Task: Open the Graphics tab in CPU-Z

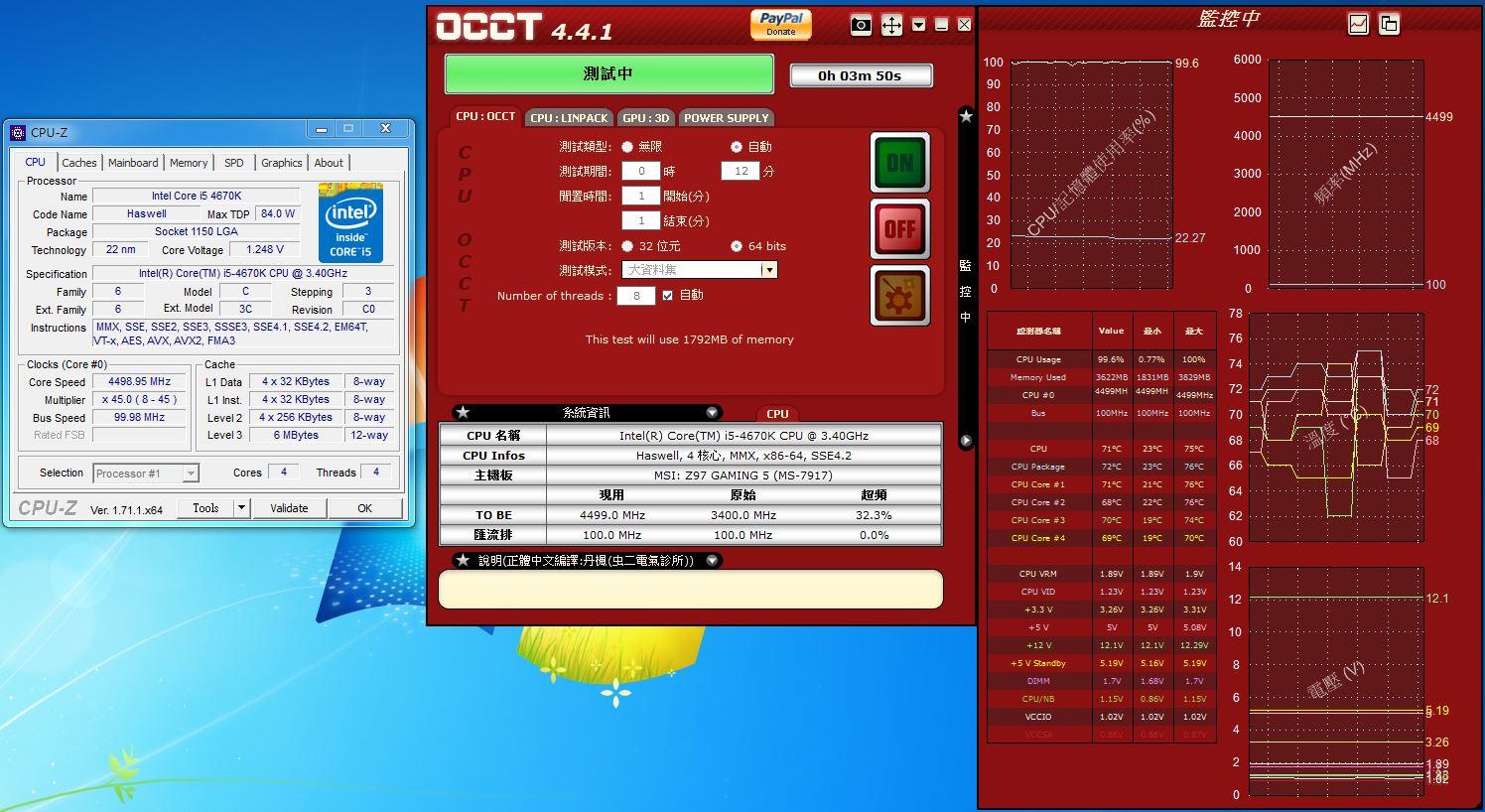Action: point(282,163)
